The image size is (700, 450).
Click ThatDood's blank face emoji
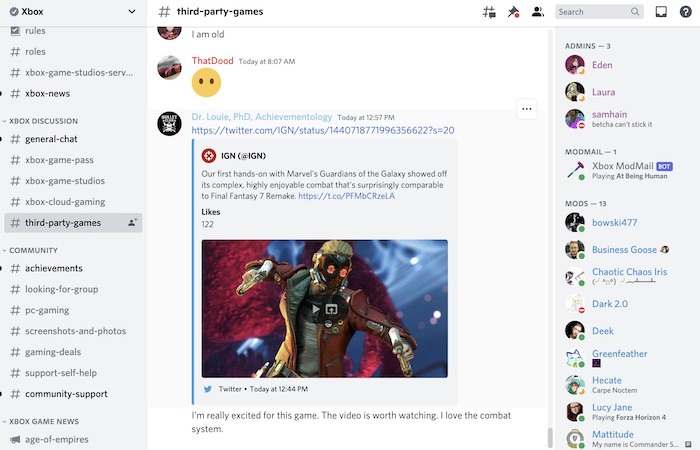click(x=206, y=82)
